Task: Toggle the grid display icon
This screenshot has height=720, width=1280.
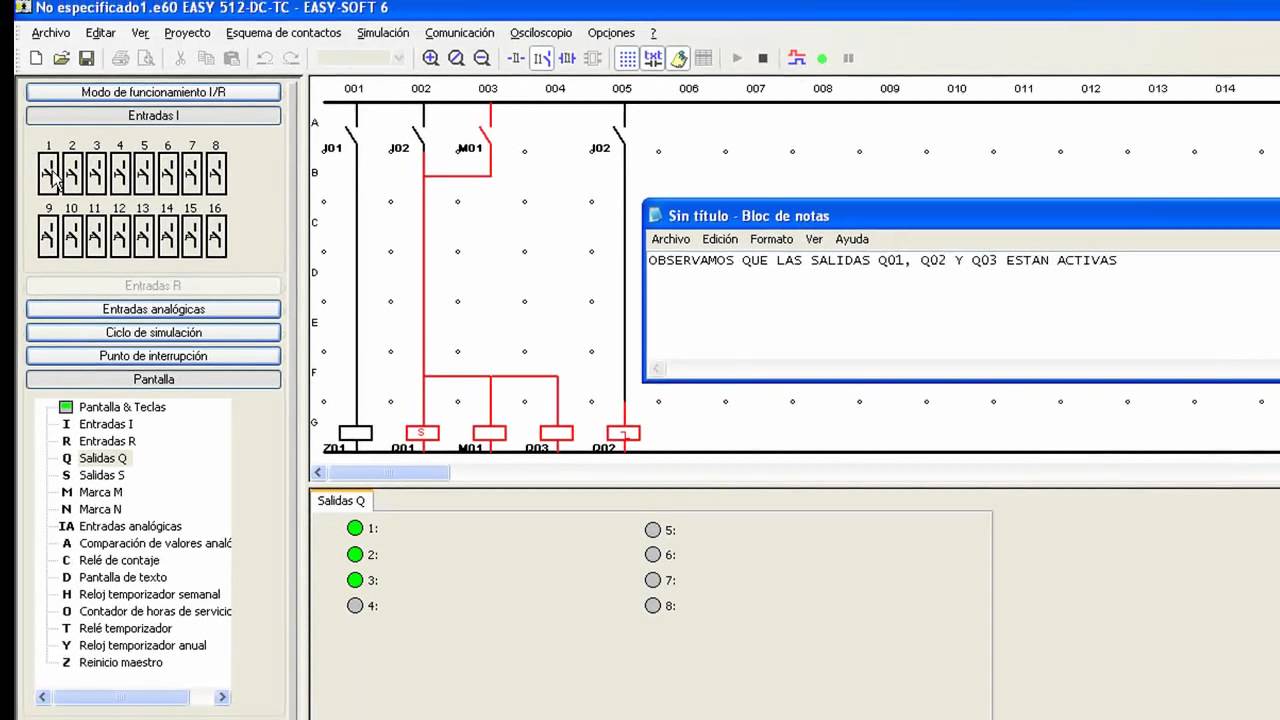Action: (627, 58)
